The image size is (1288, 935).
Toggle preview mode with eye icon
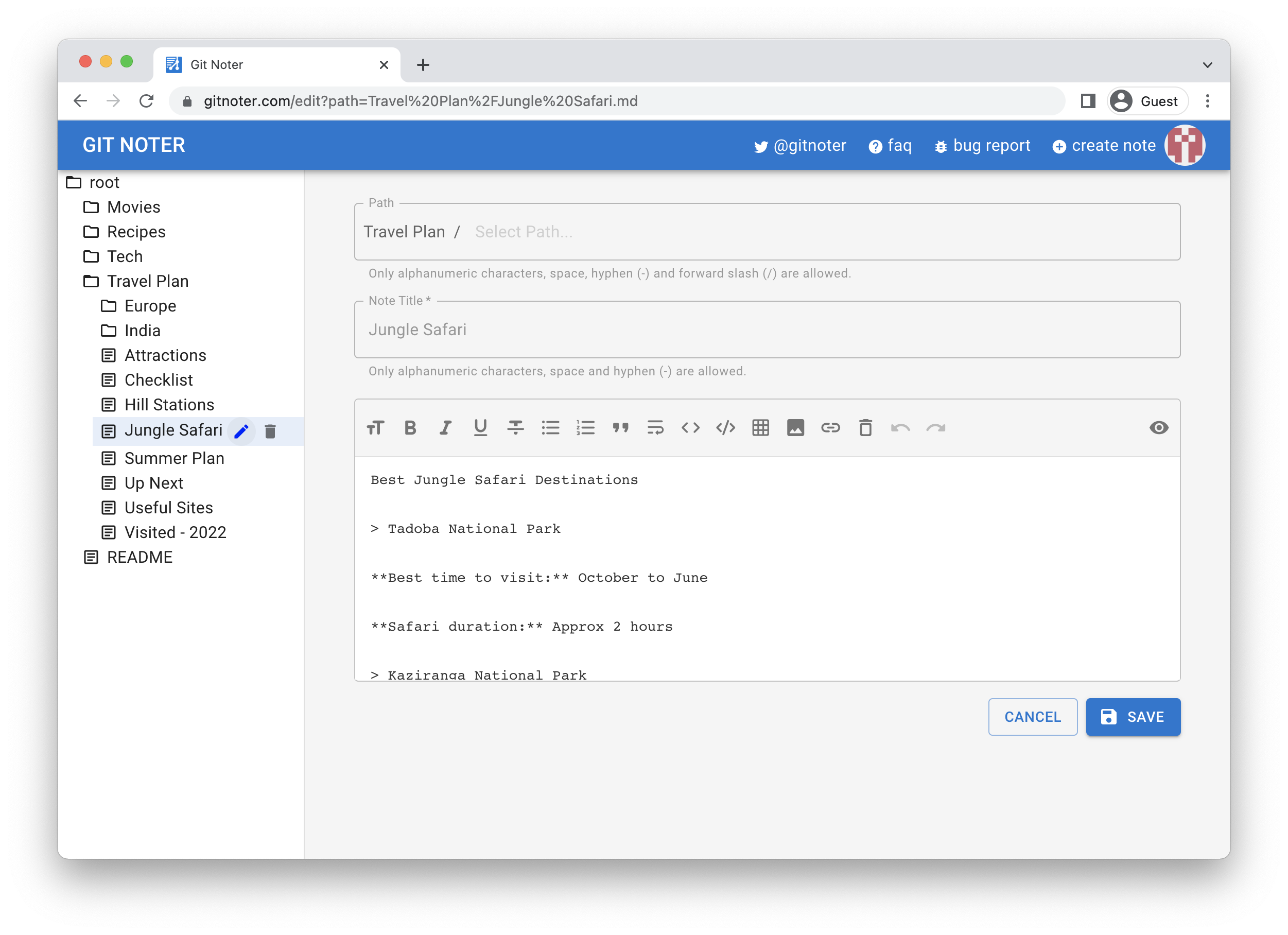click(1158, 428)
